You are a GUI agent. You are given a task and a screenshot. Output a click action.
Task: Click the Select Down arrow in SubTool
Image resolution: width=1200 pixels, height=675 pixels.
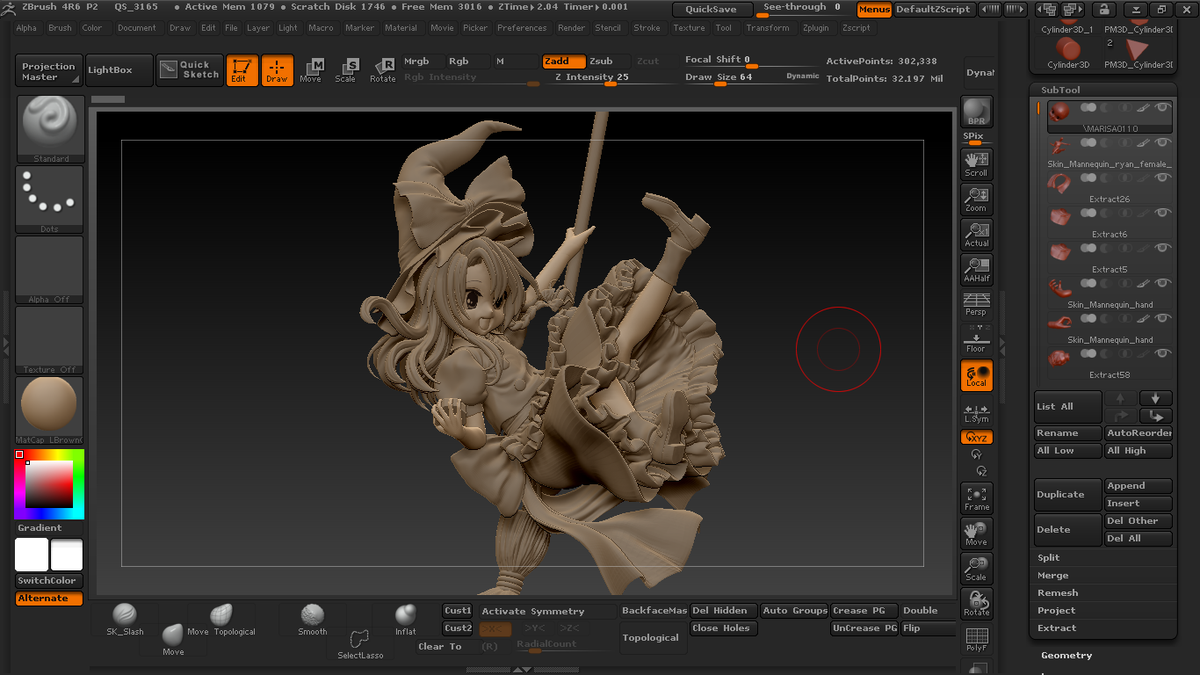[x=1156, y=398]
